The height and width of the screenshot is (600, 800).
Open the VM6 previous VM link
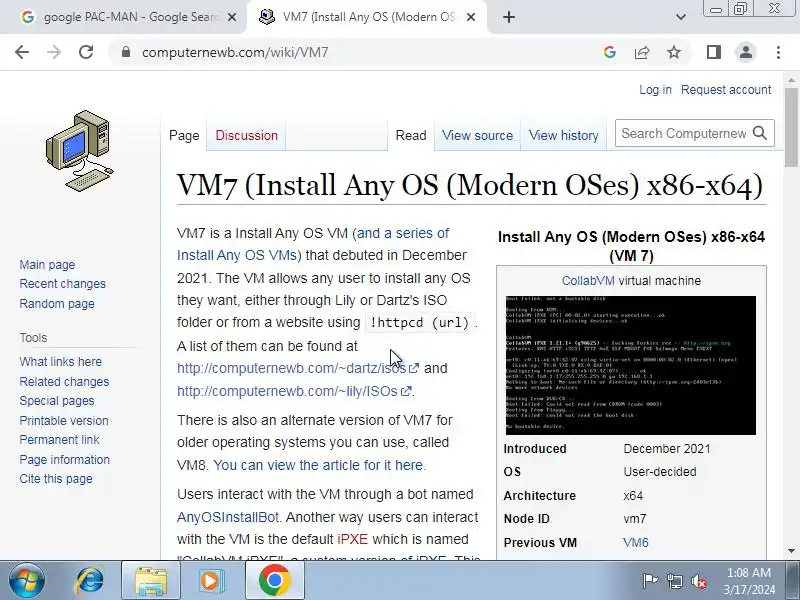[635, 542]
